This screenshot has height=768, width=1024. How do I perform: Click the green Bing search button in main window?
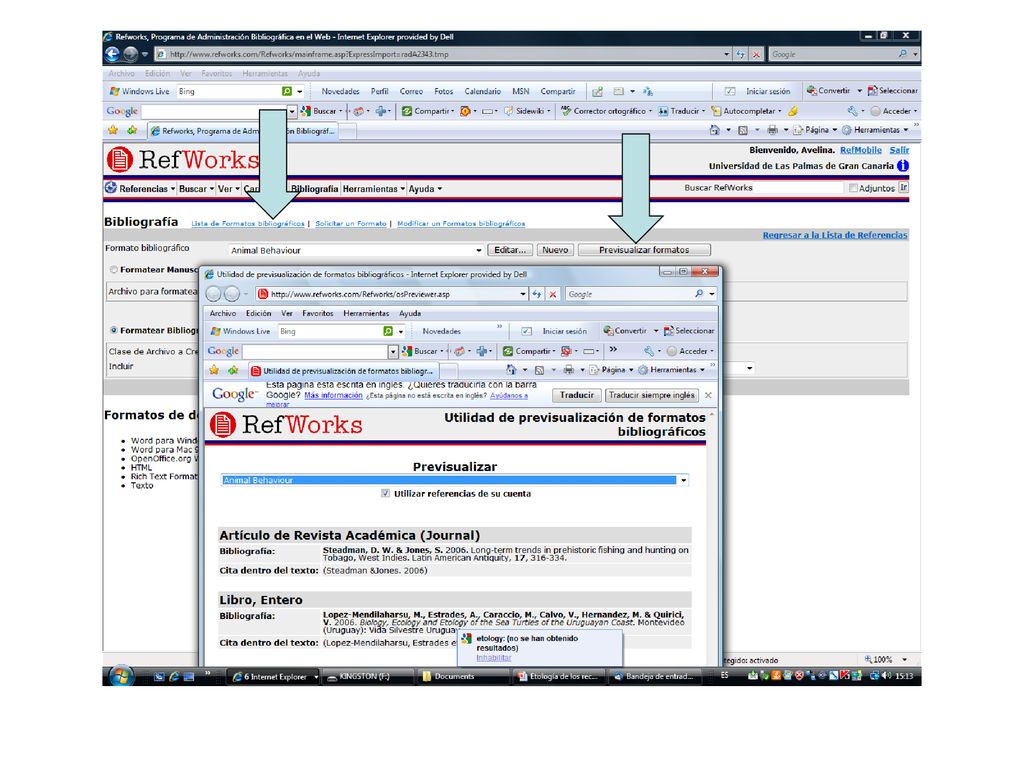[x=286, y=91]
